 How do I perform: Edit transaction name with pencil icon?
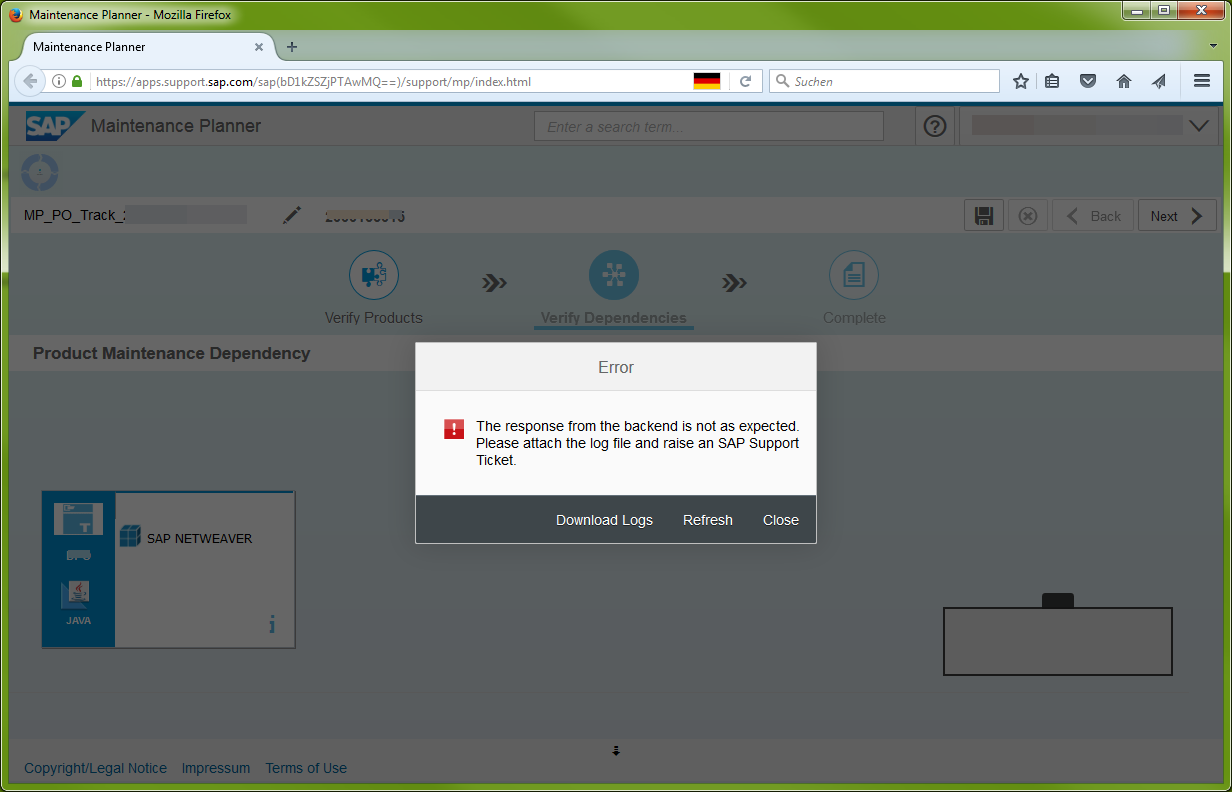[291, 215]
